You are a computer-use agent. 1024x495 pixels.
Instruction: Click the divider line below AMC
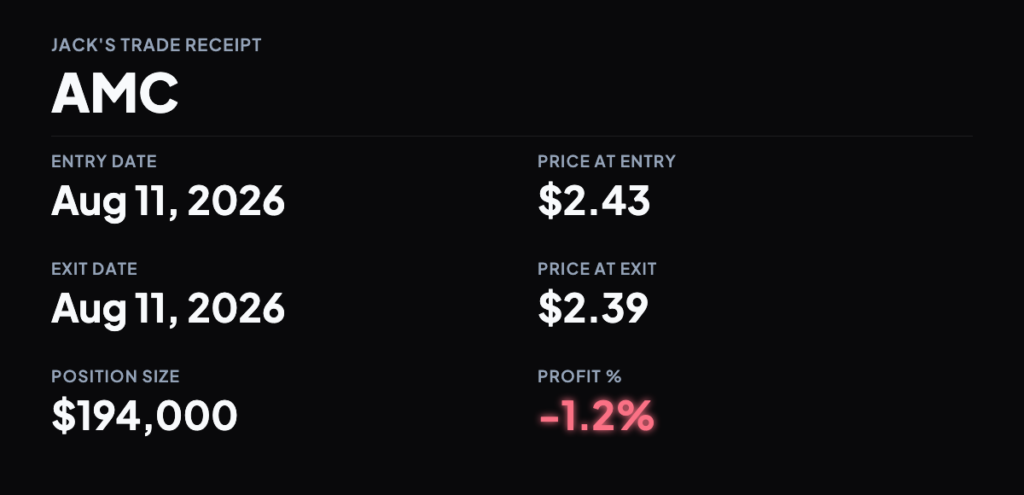[x=511, y=136]
